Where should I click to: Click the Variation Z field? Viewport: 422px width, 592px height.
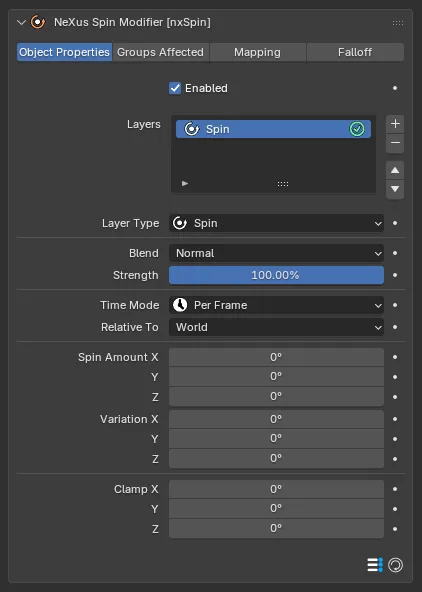pos(276,459)
